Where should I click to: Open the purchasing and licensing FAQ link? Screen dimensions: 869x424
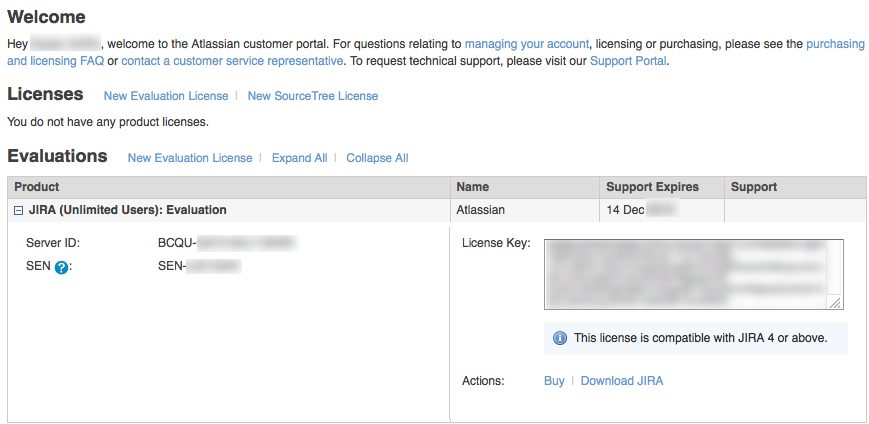836,44
